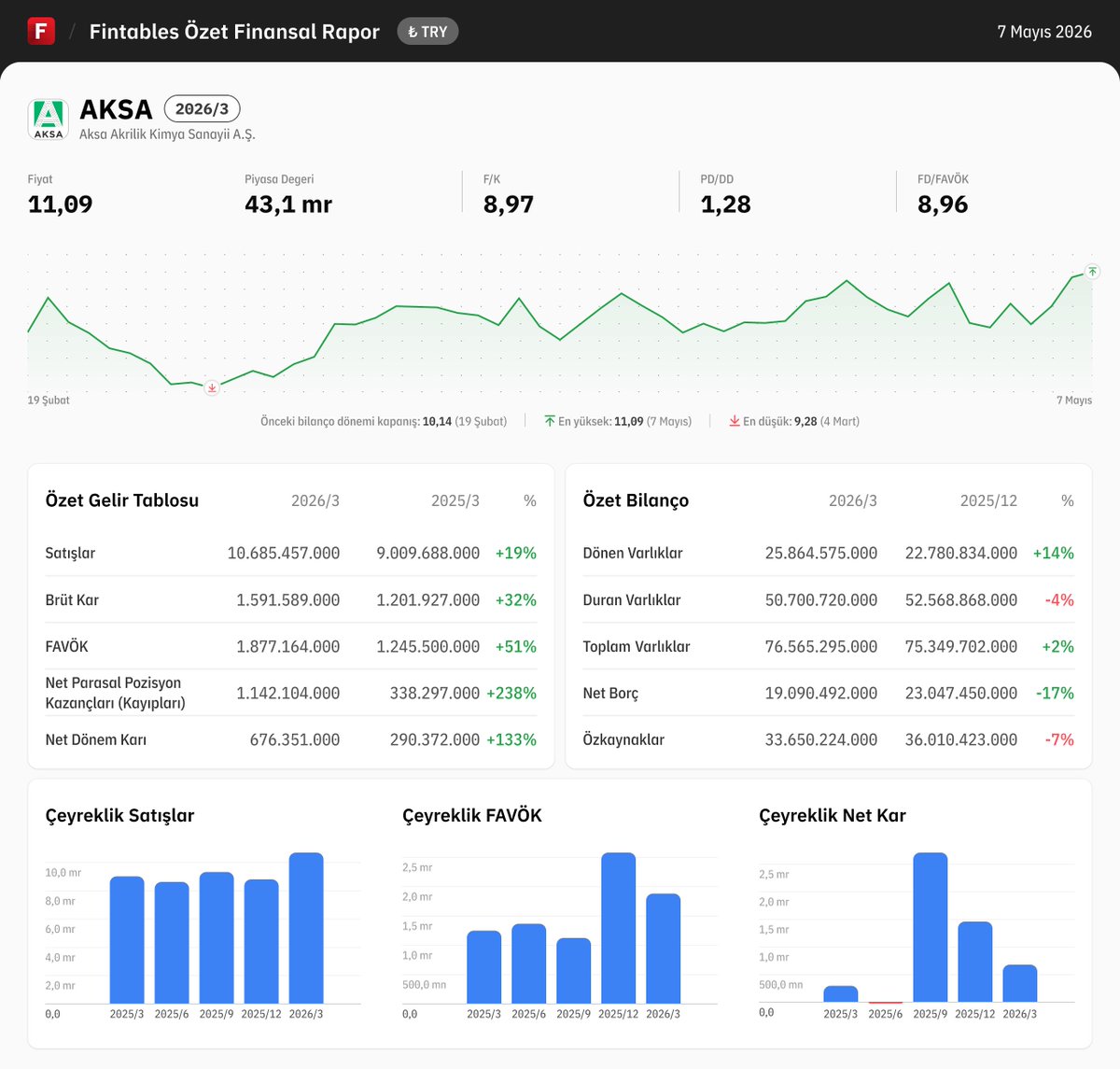The width and height of the screenshot is (1120, 1069).
Task: Click the Satışlar change +19%
Action: 516,554
